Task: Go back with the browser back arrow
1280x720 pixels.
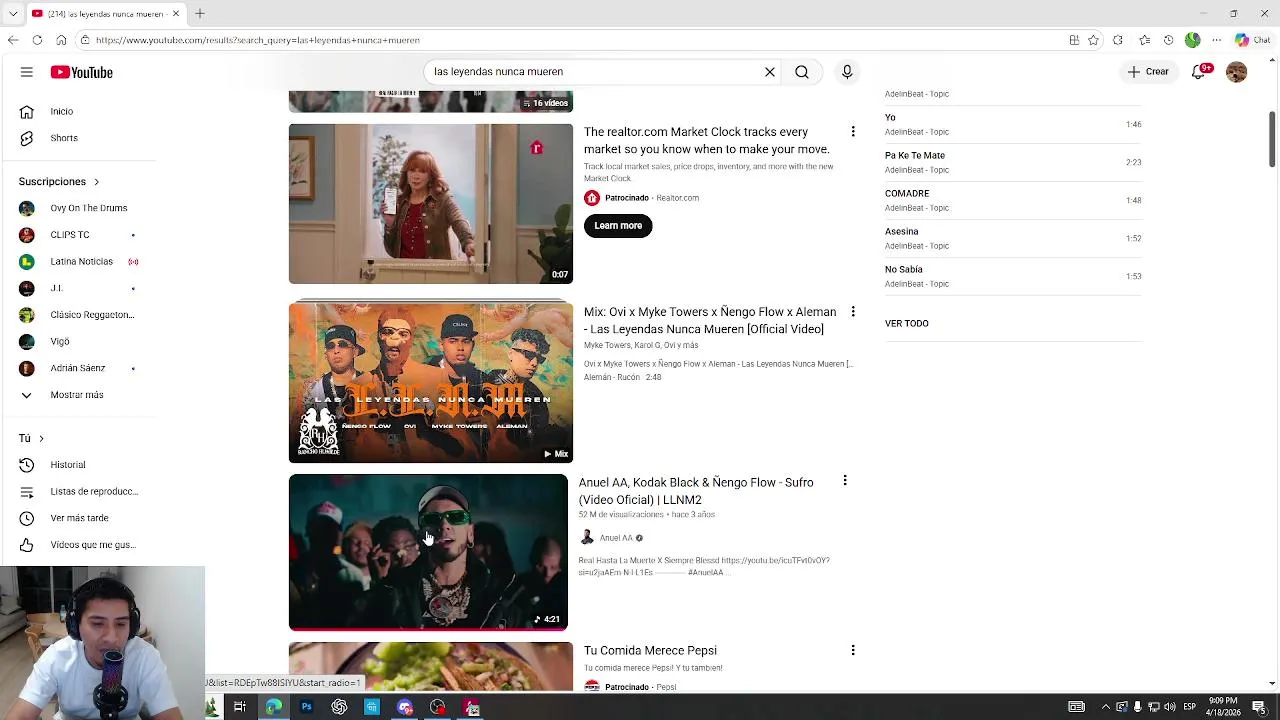Action: [13, 40]
